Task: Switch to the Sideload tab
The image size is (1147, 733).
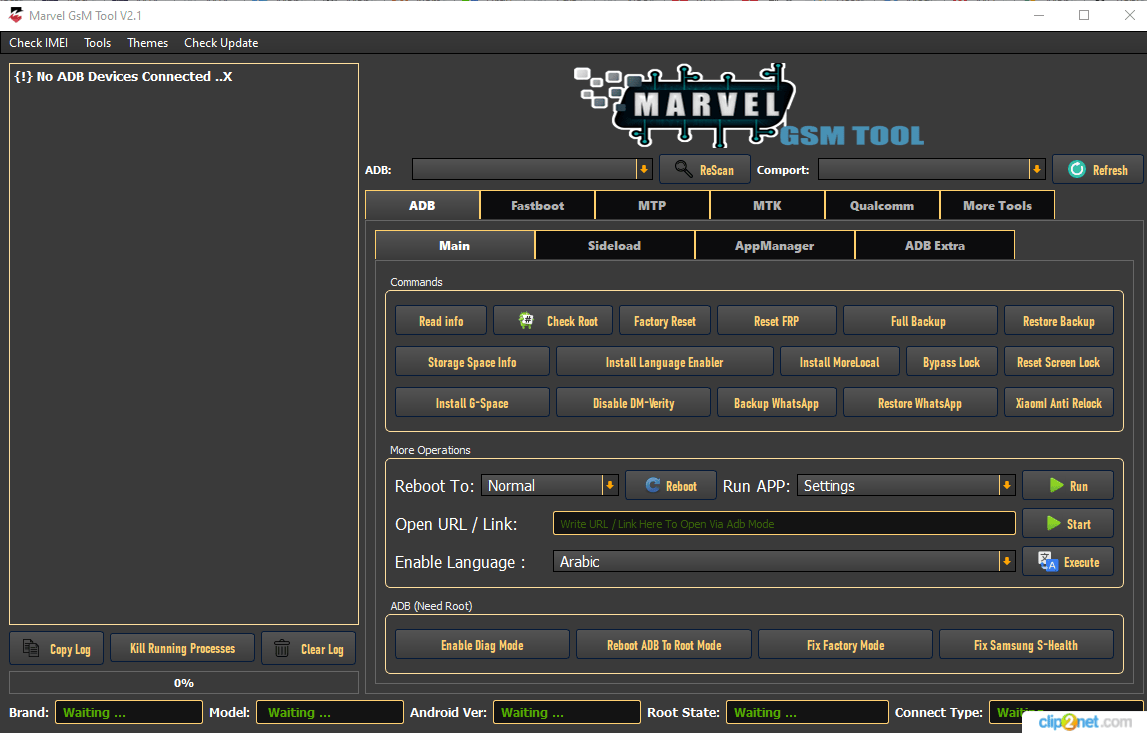Action: [614, 244]
